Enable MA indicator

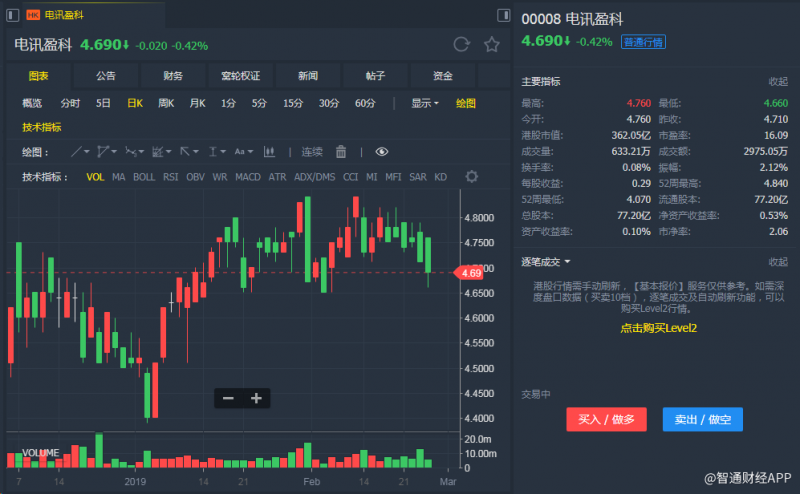pos(118,177)
